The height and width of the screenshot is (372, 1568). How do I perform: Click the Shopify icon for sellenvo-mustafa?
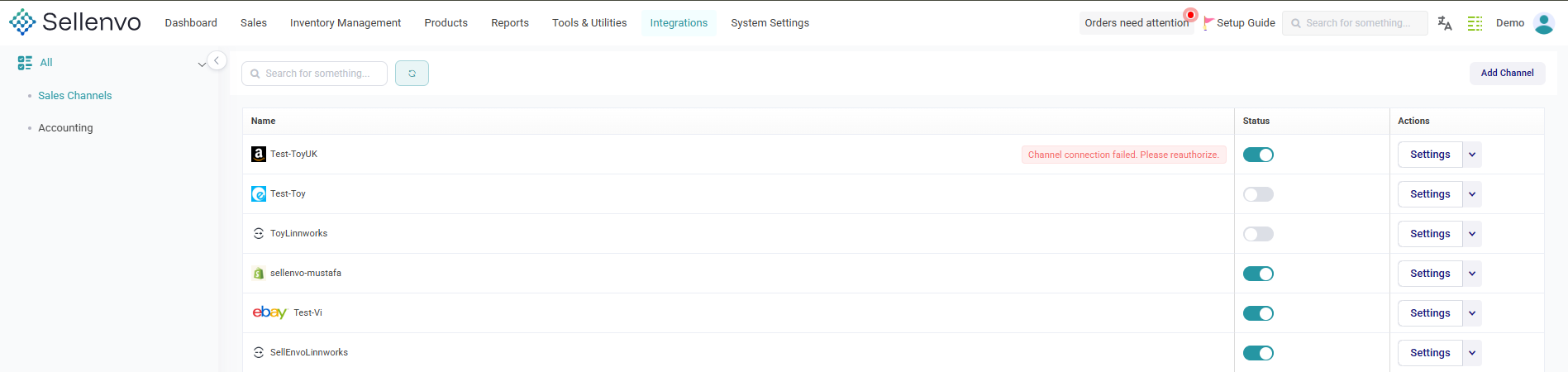point(259,274)
